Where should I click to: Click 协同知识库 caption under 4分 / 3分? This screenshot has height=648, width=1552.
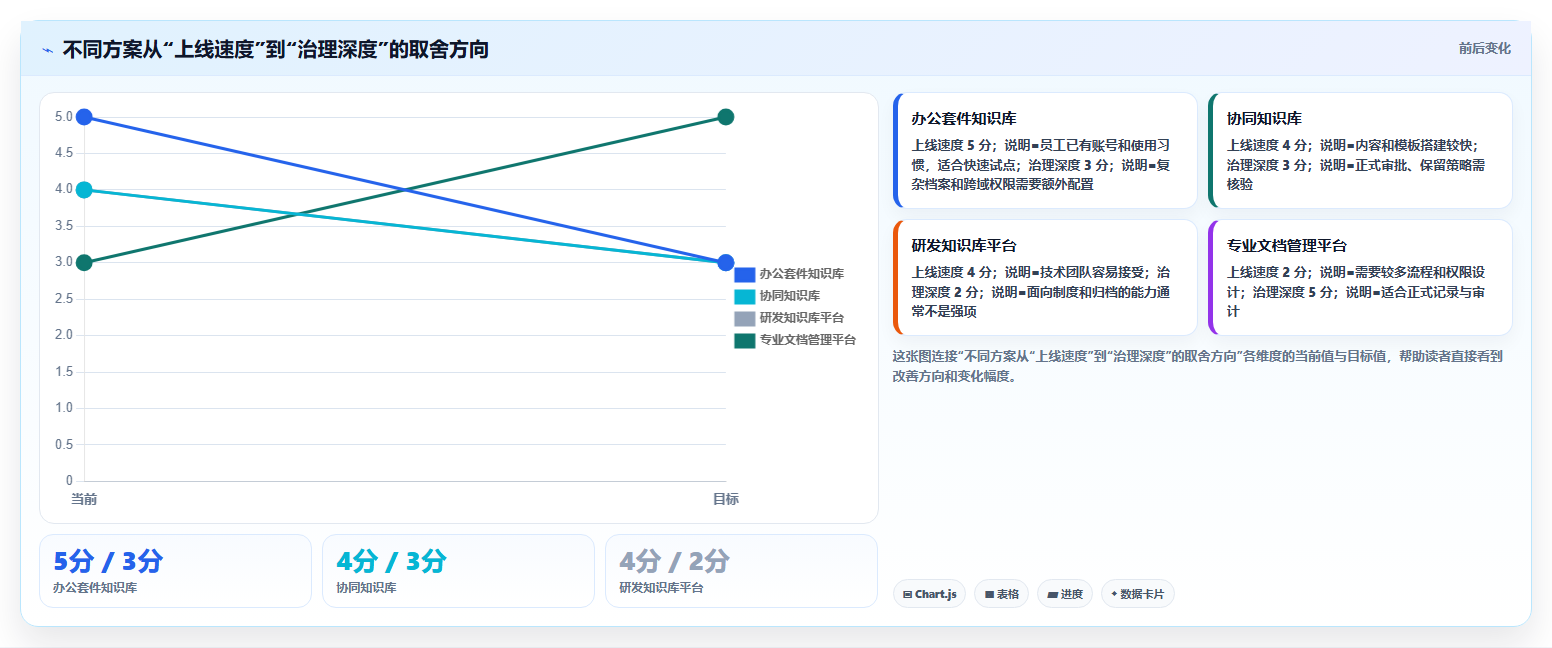[x=366, y=588]
